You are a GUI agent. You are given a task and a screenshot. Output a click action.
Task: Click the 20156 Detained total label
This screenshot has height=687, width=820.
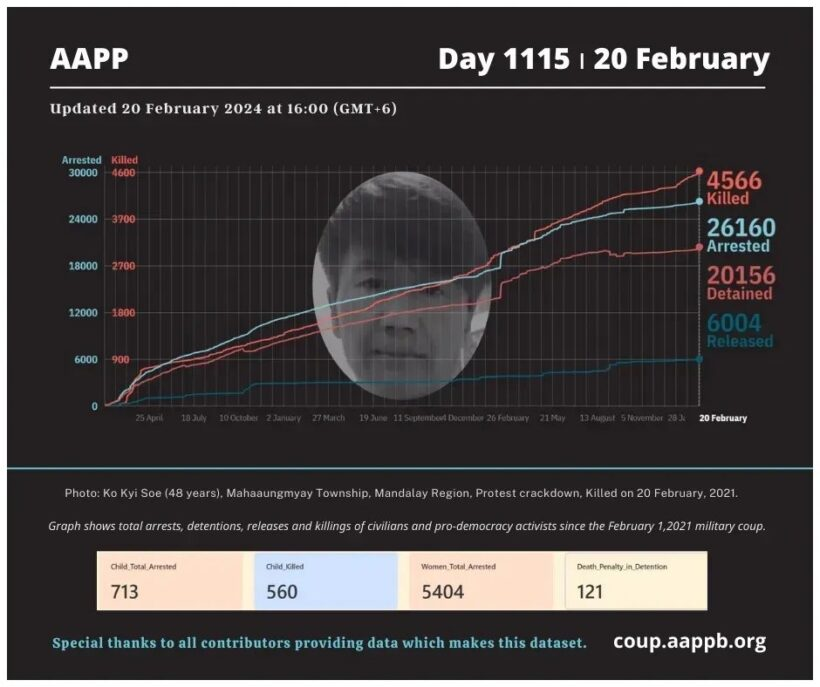[740, 282]
